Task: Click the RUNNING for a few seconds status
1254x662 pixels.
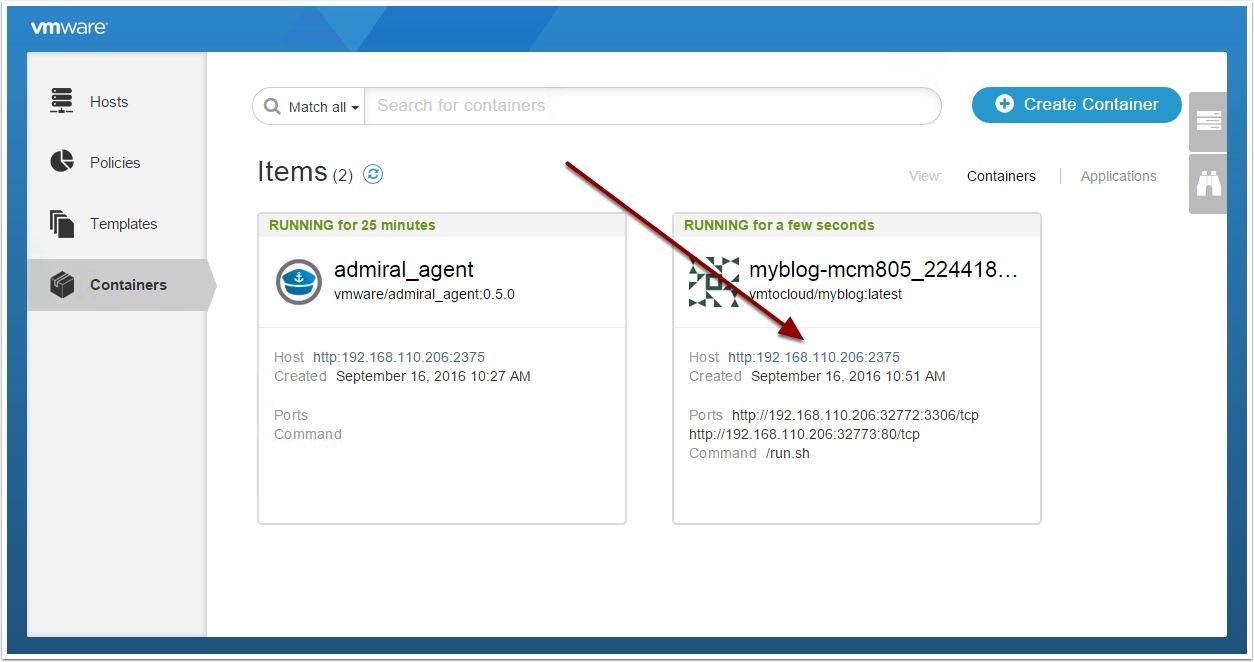Action: [x=779, y=225]
